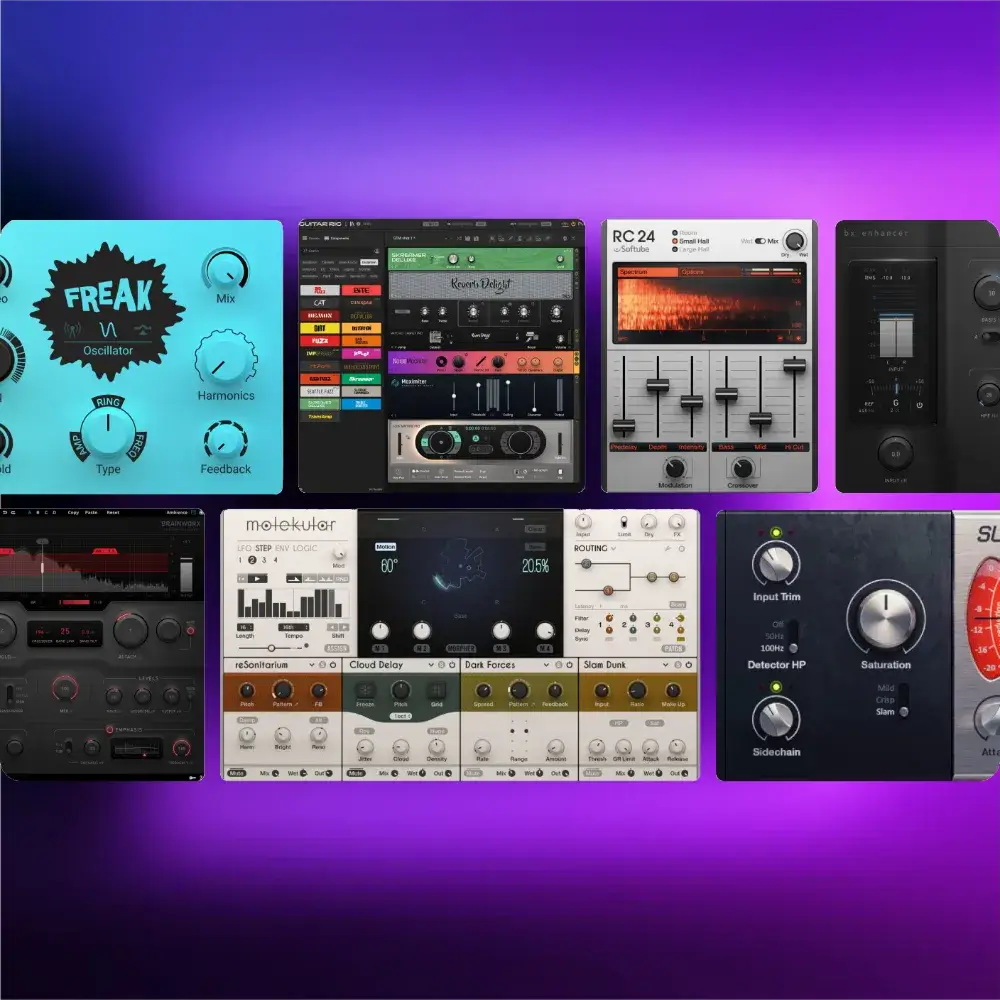Click the reSonitarium power icon in Molekular
This screenshot has width=1000, height=1000.
pos(332,665)
